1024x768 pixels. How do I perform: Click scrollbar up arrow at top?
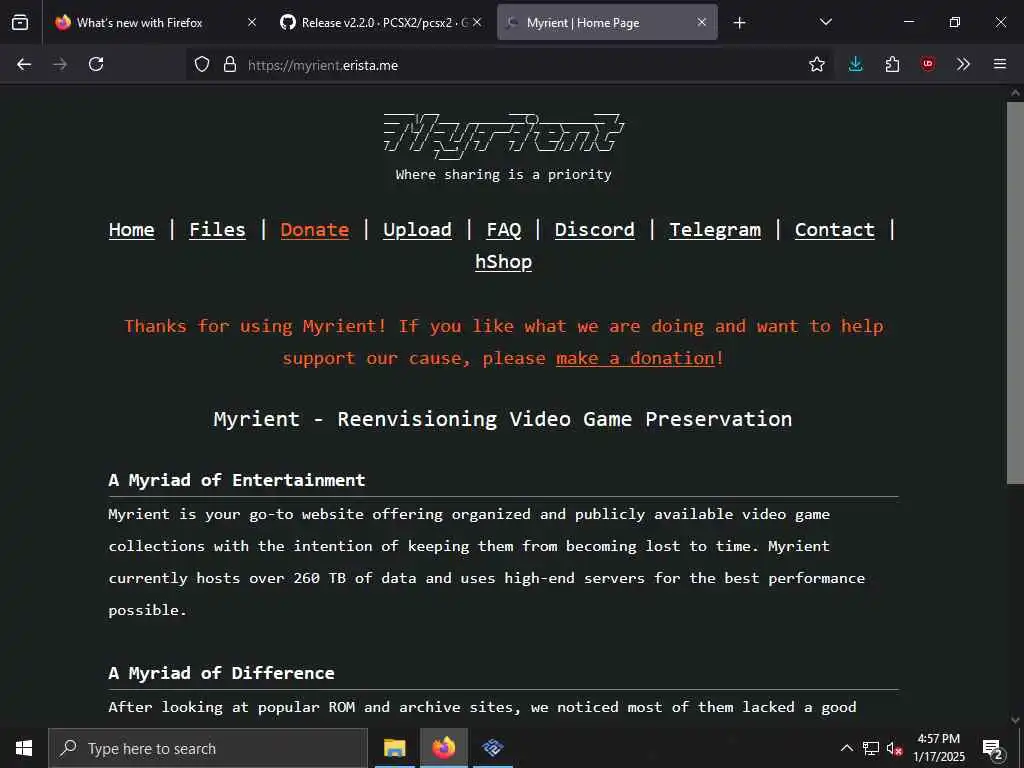(x=1015, y=93)
